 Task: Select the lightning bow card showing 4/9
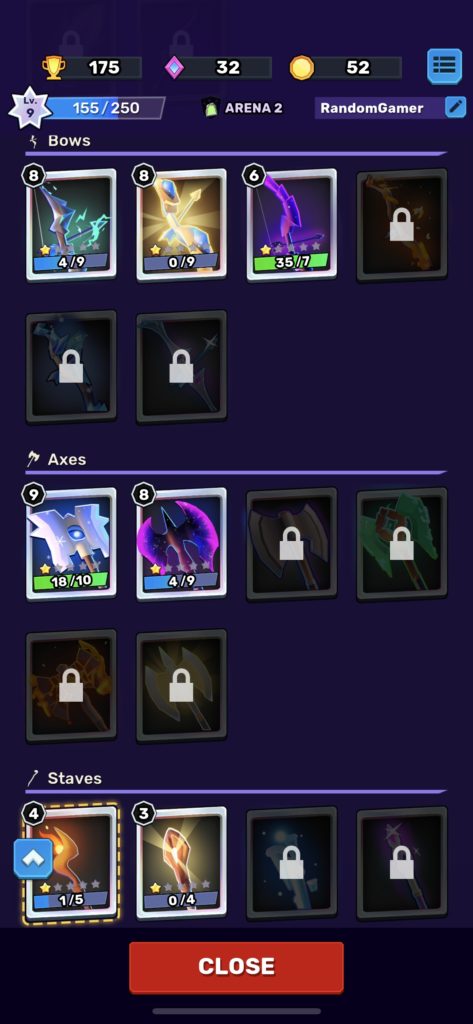pos(71,225)
